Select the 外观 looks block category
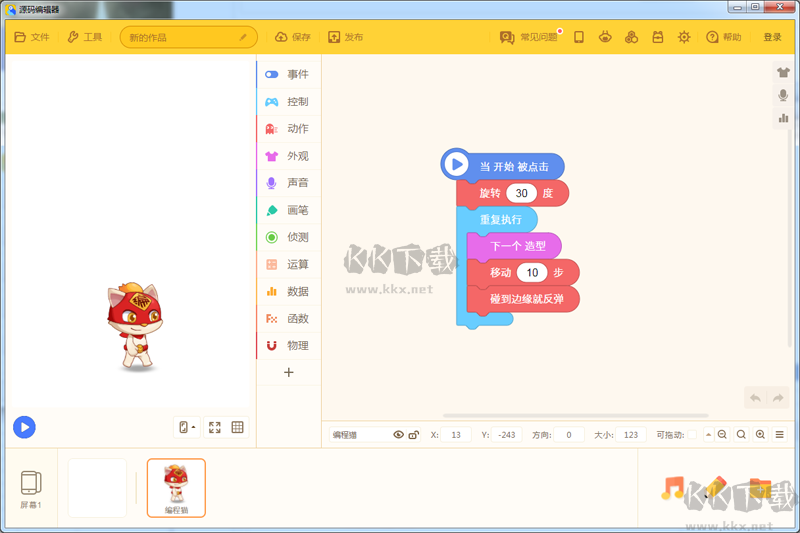This screenshot has width=800, height=533. tap(289, 156)
